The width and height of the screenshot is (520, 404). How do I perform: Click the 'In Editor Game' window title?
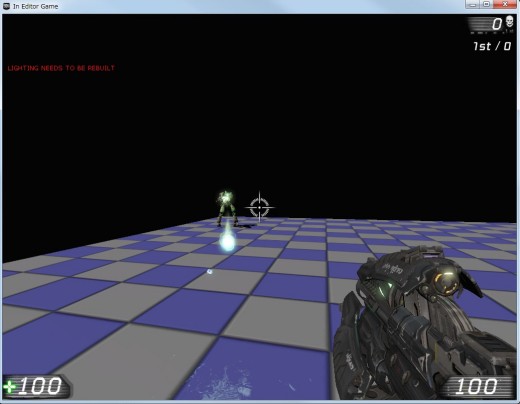tap(36, 6)
